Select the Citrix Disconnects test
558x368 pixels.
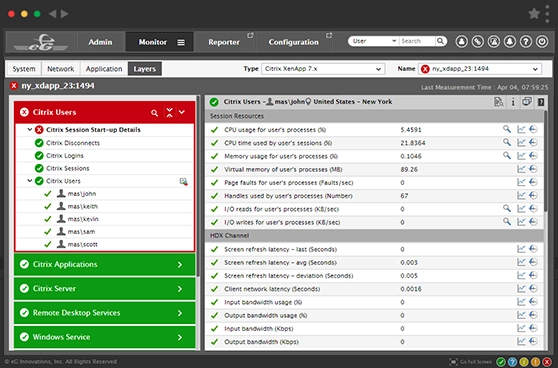(x=73, y=143)
